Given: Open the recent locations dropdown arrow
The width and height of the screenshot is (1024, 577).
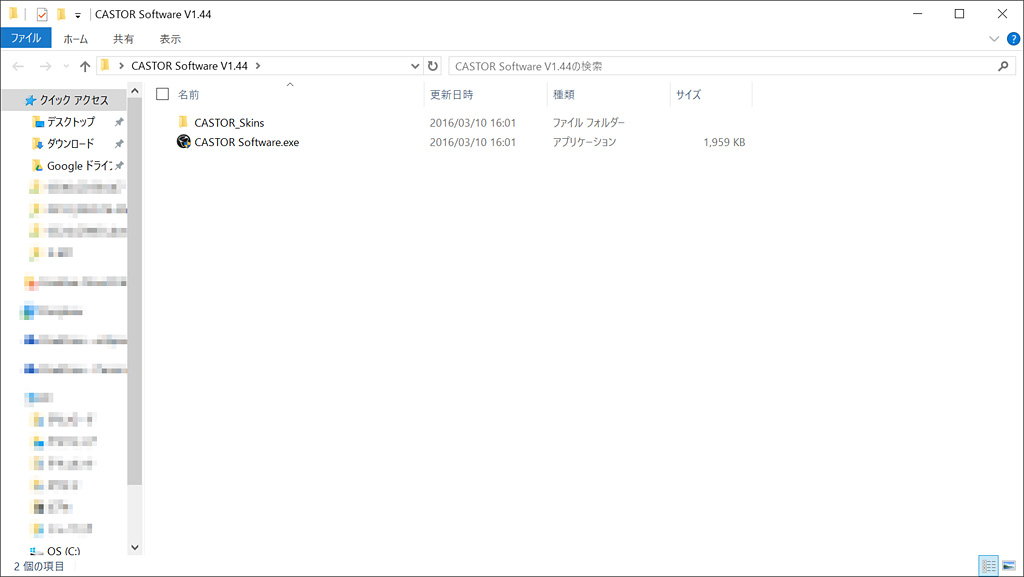Looking at the screenshot, I should 67,66.
